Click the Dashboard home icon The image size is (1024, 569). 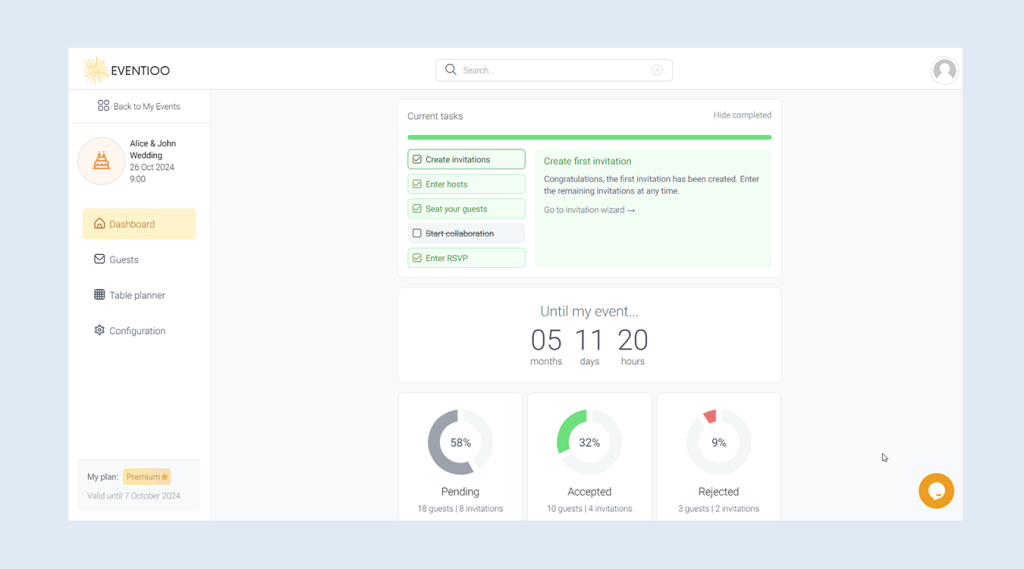coord(99,223)
